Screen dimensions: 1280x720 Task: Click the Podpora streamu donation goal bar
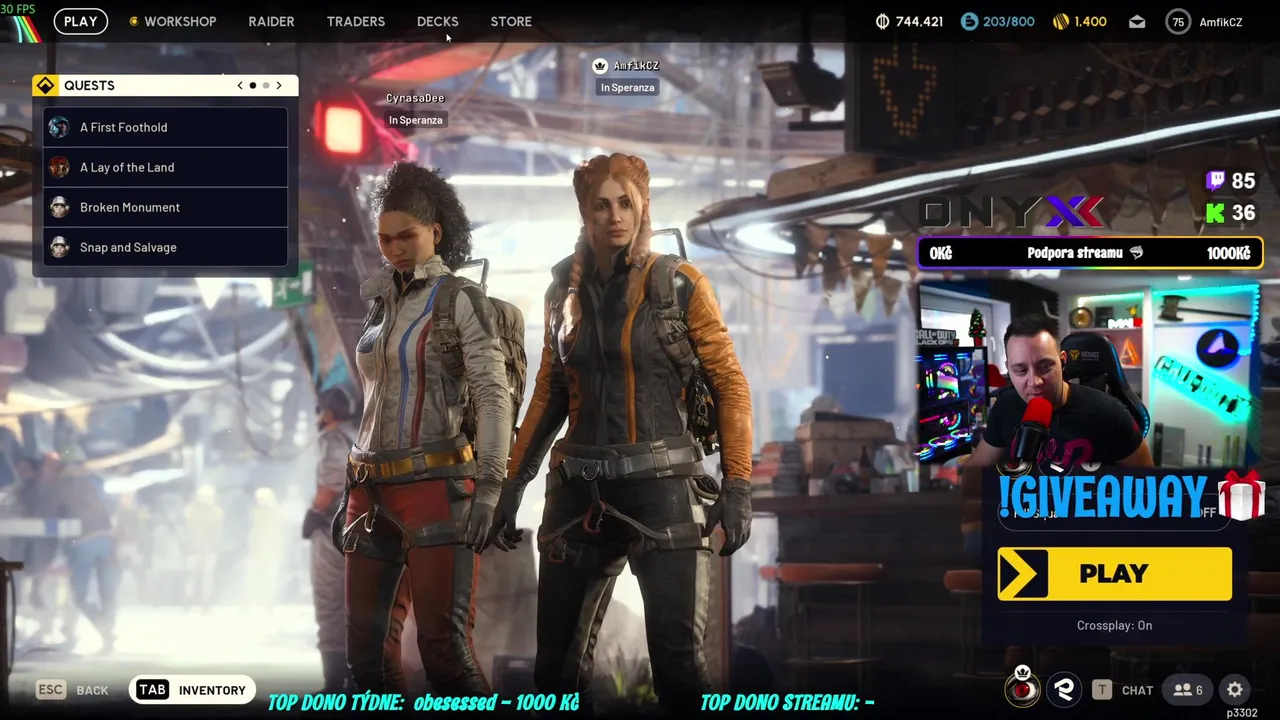1090,253
